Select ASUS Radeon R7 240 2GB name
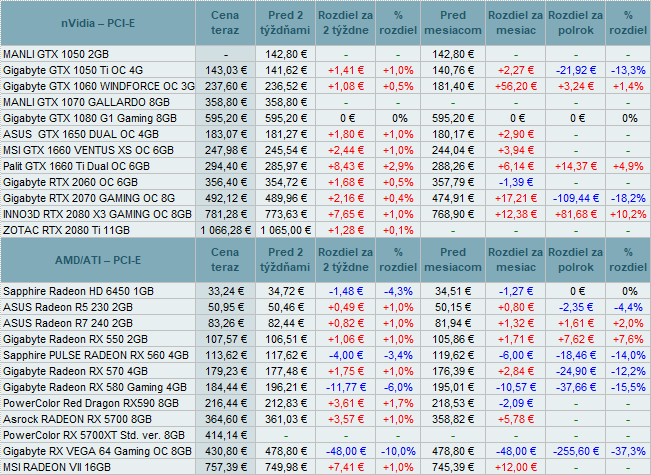Screen dimensions: 651x475 tap(68, 323)
